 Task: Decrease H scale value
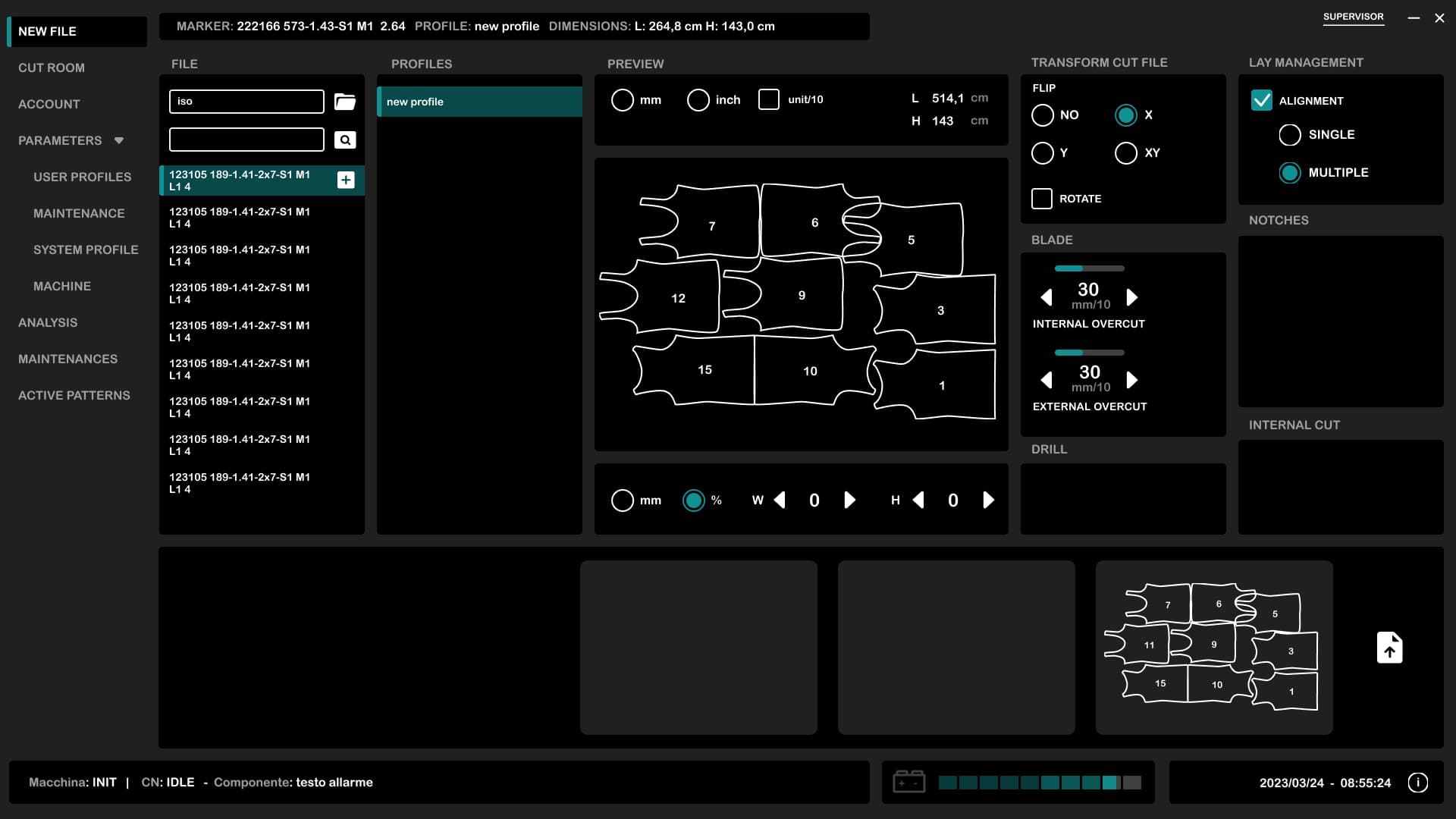tap(918, 500)
